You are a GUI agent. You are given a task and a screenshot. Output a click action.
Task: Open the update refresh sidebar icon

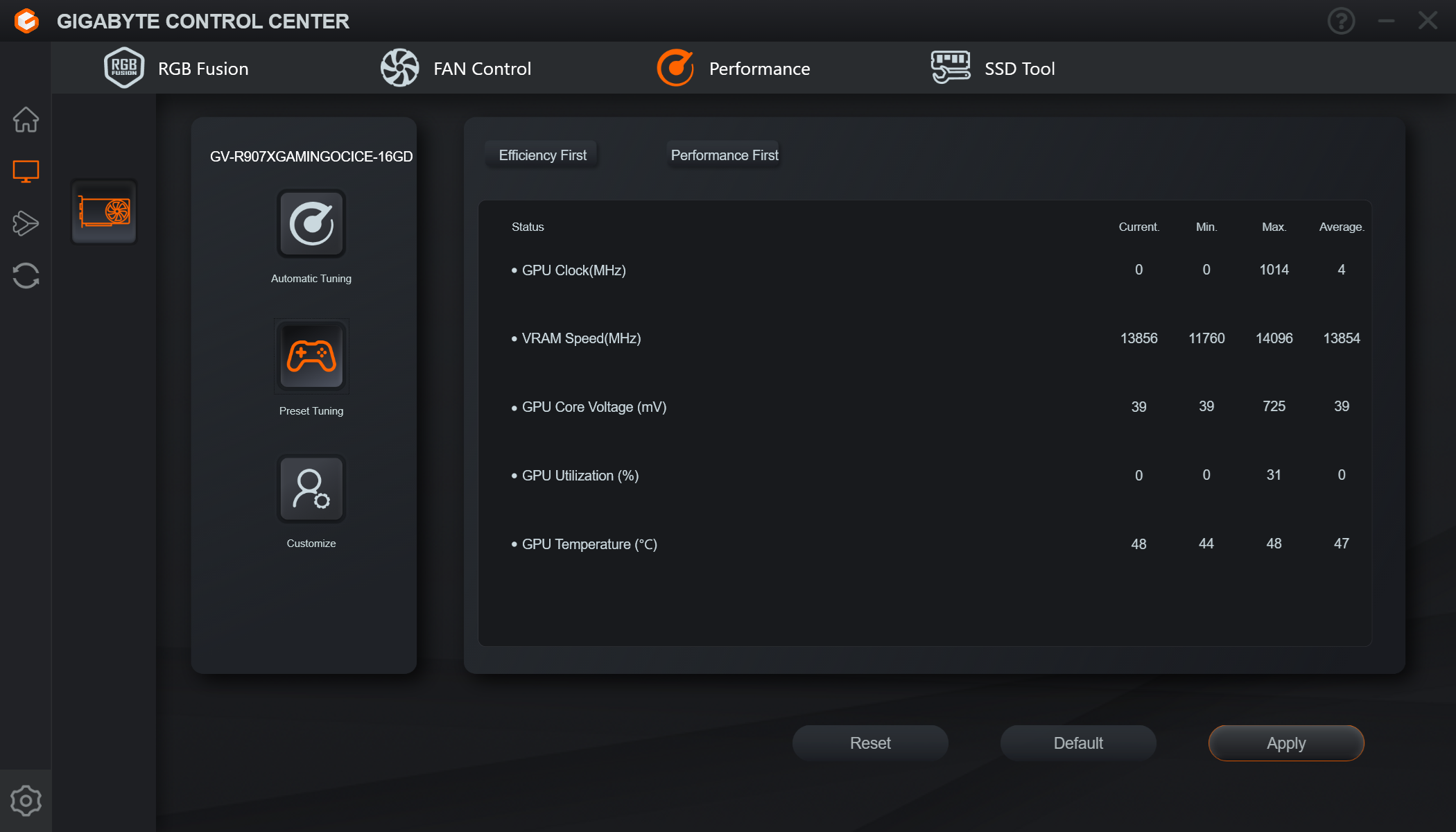coord(26,275)
